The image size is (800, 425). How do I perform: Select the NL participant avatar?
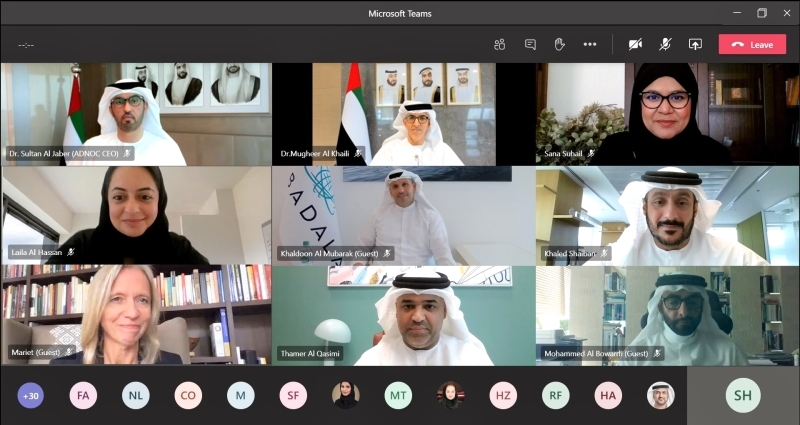point(136,395)
